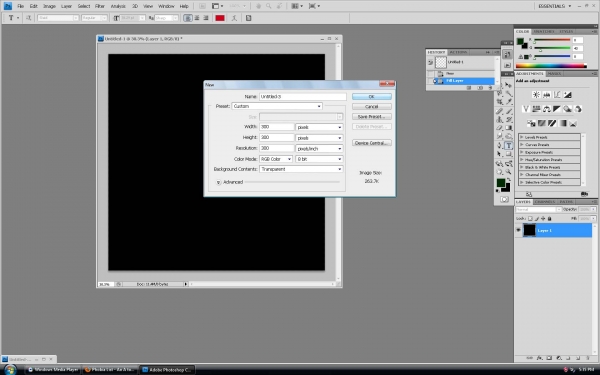600x375 pixels.
Task: Open the Background Contents dropdown
Action: [301, 169]
